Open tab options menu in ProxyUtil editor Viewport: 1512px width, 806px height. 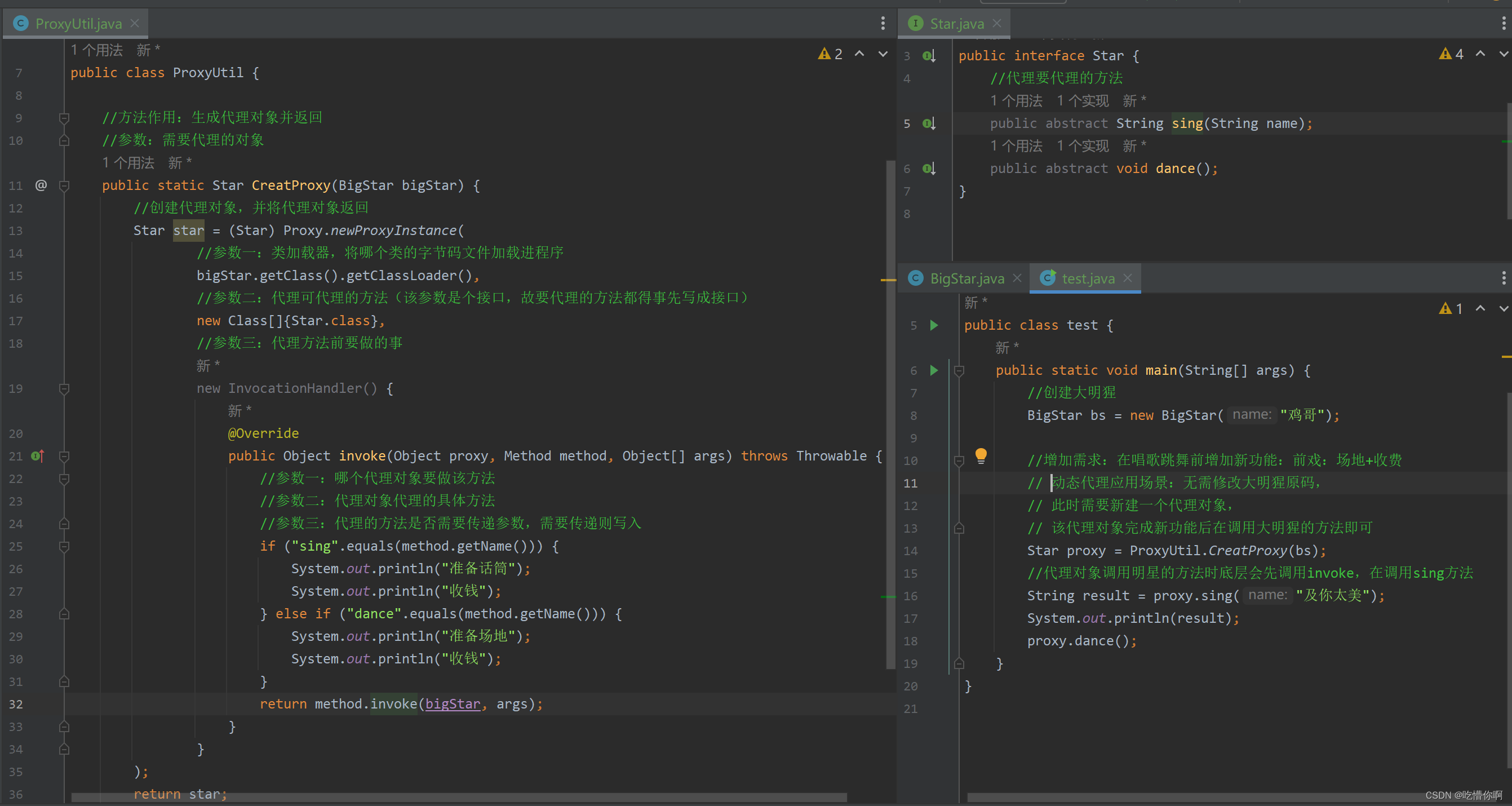[x=883, y=23]
